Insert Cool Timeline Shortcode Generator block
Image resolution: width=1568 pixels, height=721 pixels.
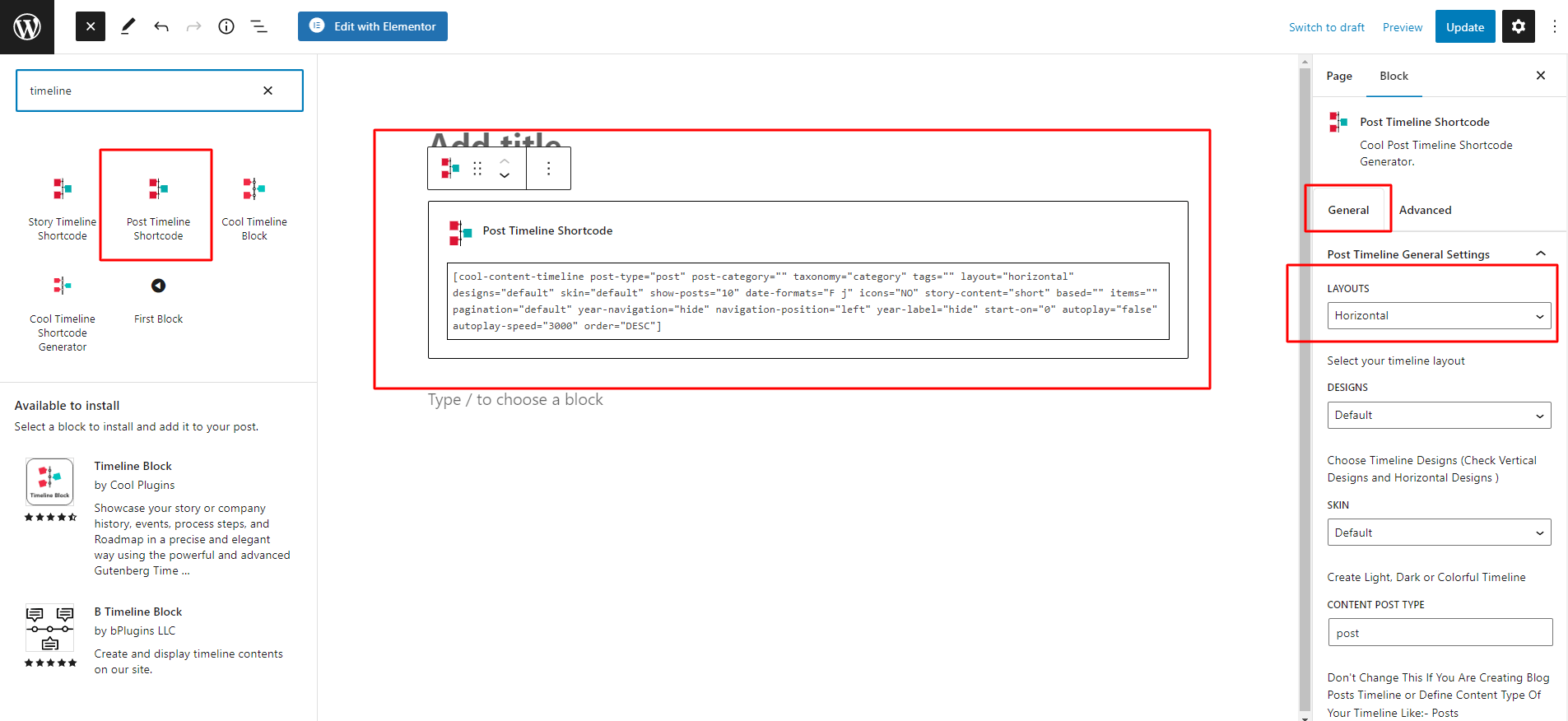click(63, 311)
